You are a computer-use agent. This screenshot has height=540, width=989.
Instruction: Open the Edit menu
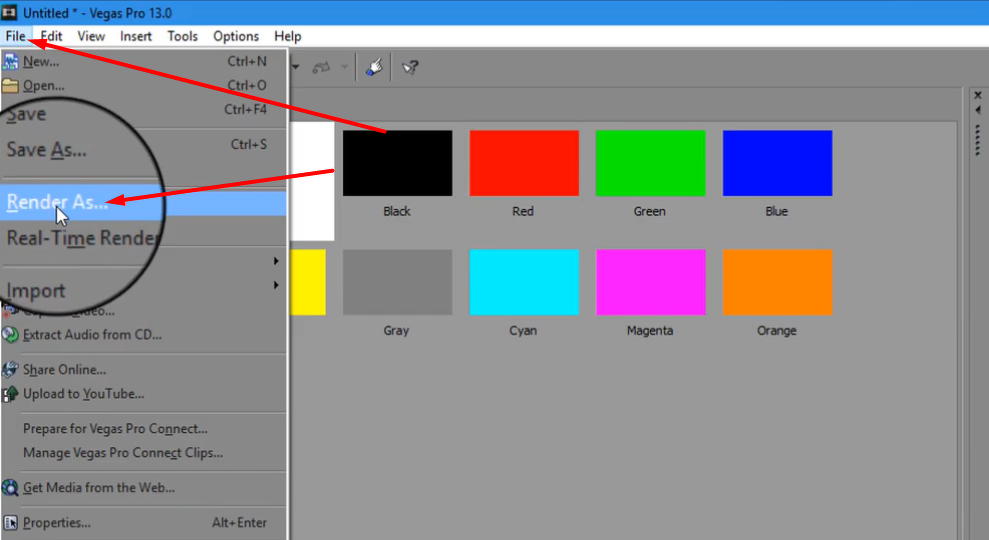51,36
